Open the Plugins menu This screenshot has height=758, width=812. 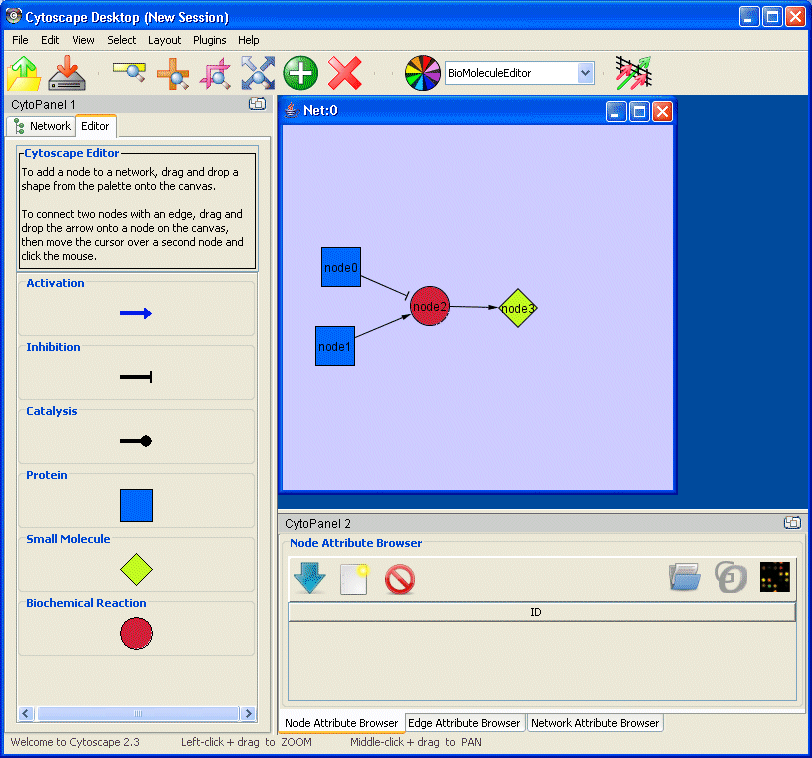210,40
